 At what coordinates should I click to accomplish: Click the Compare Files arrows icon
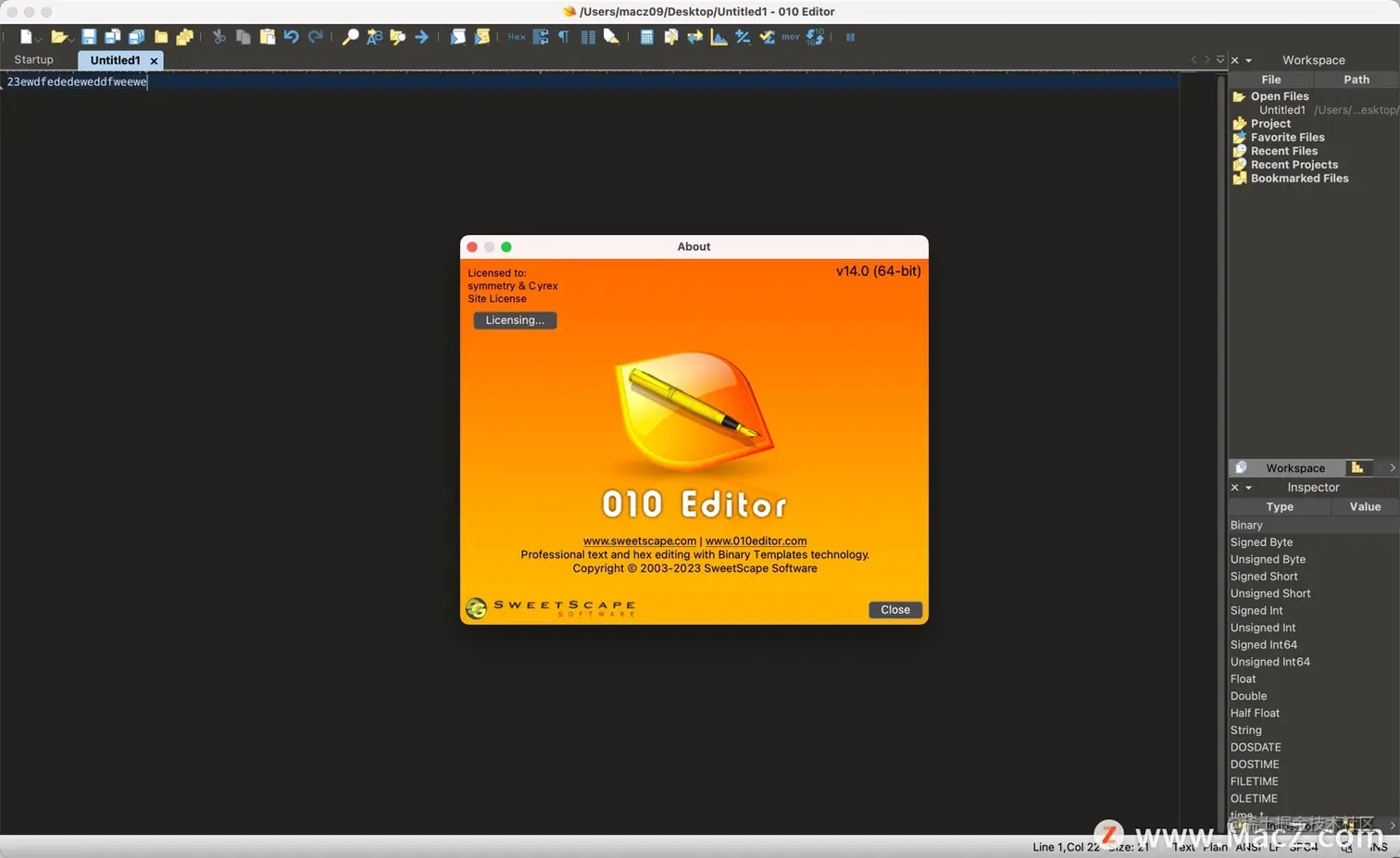tap(694, 37)
